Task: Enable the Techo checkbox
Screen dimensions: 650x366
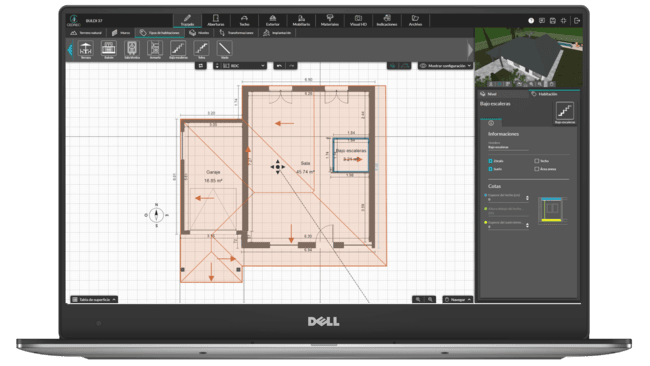Action: pos(537,161)
